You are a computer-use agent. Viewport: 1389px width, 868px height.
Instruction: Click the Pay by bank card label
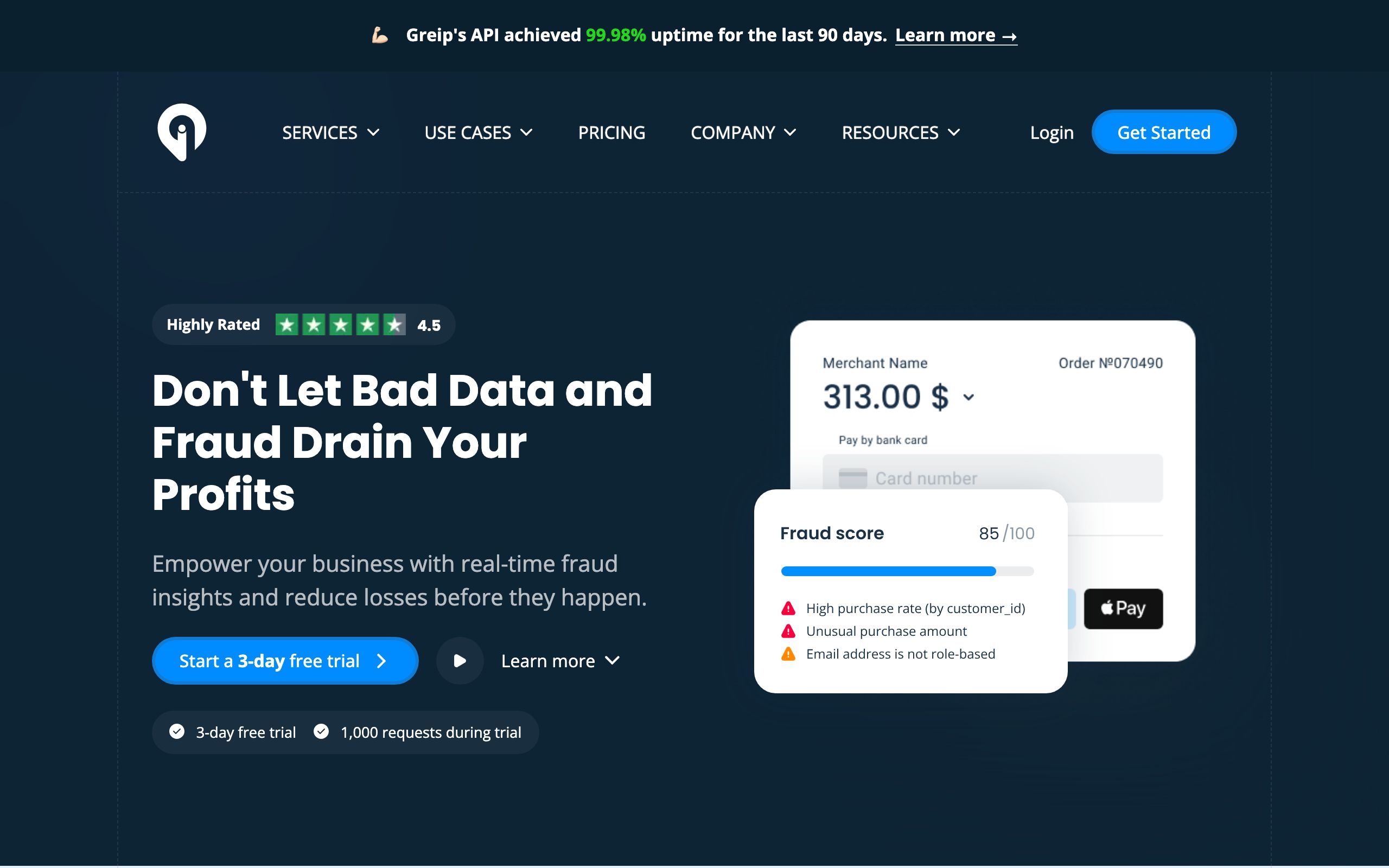pyautogui.click(x=883, y=440)
